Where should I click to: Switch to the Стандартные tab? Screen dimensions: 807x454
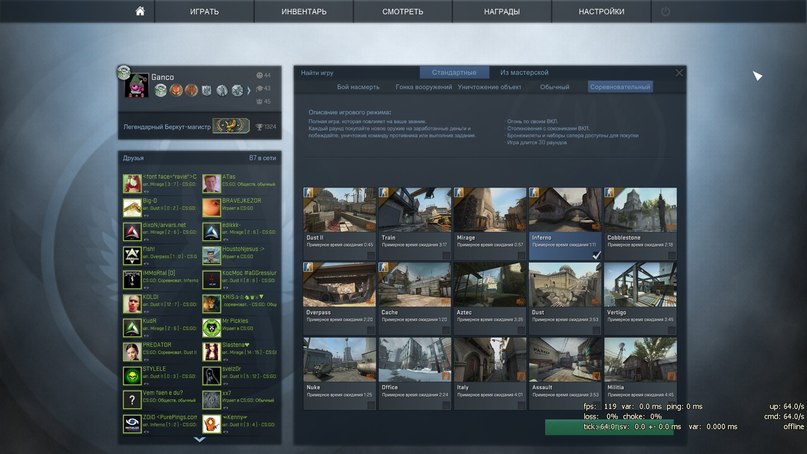click(x=454, y=73)
